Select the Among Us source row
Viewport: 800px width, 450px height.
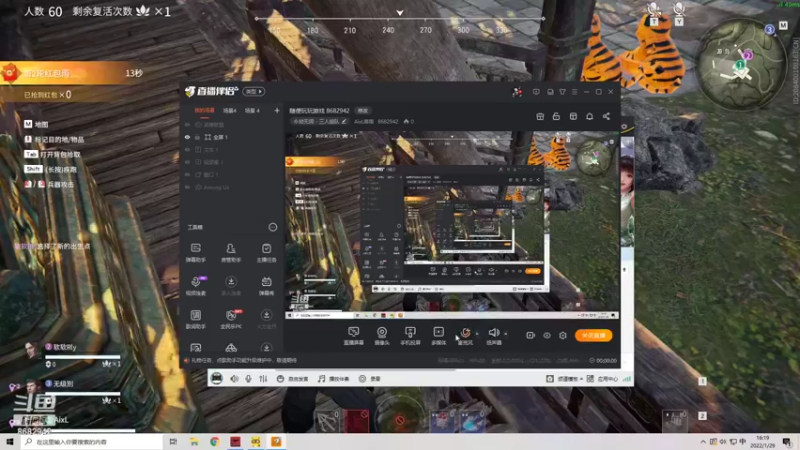(x=232, y=187)
